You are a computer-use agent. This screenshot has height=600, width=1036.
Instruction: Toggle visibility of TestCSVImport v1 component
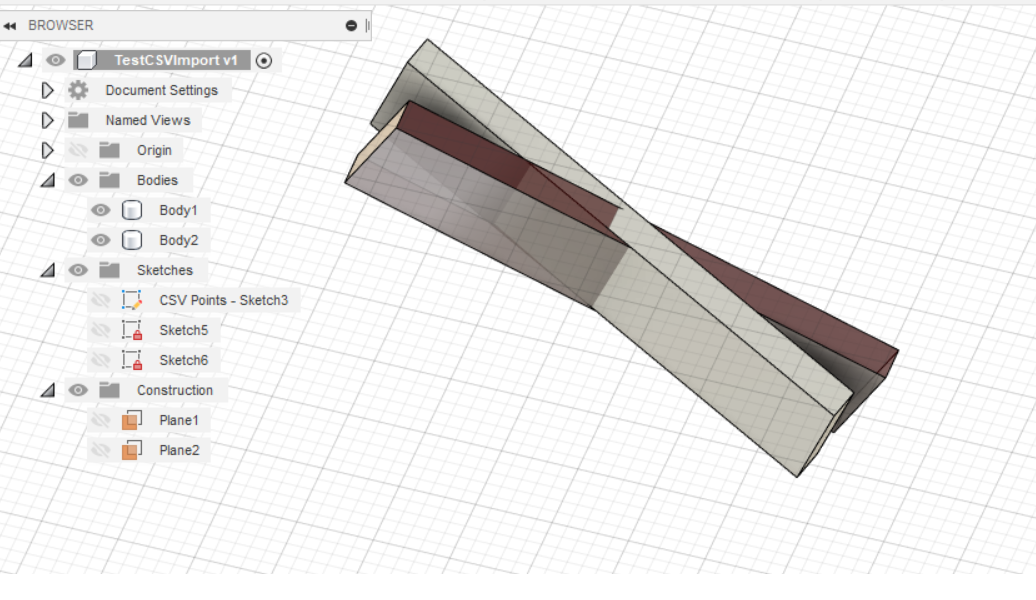tap(56, 60)
